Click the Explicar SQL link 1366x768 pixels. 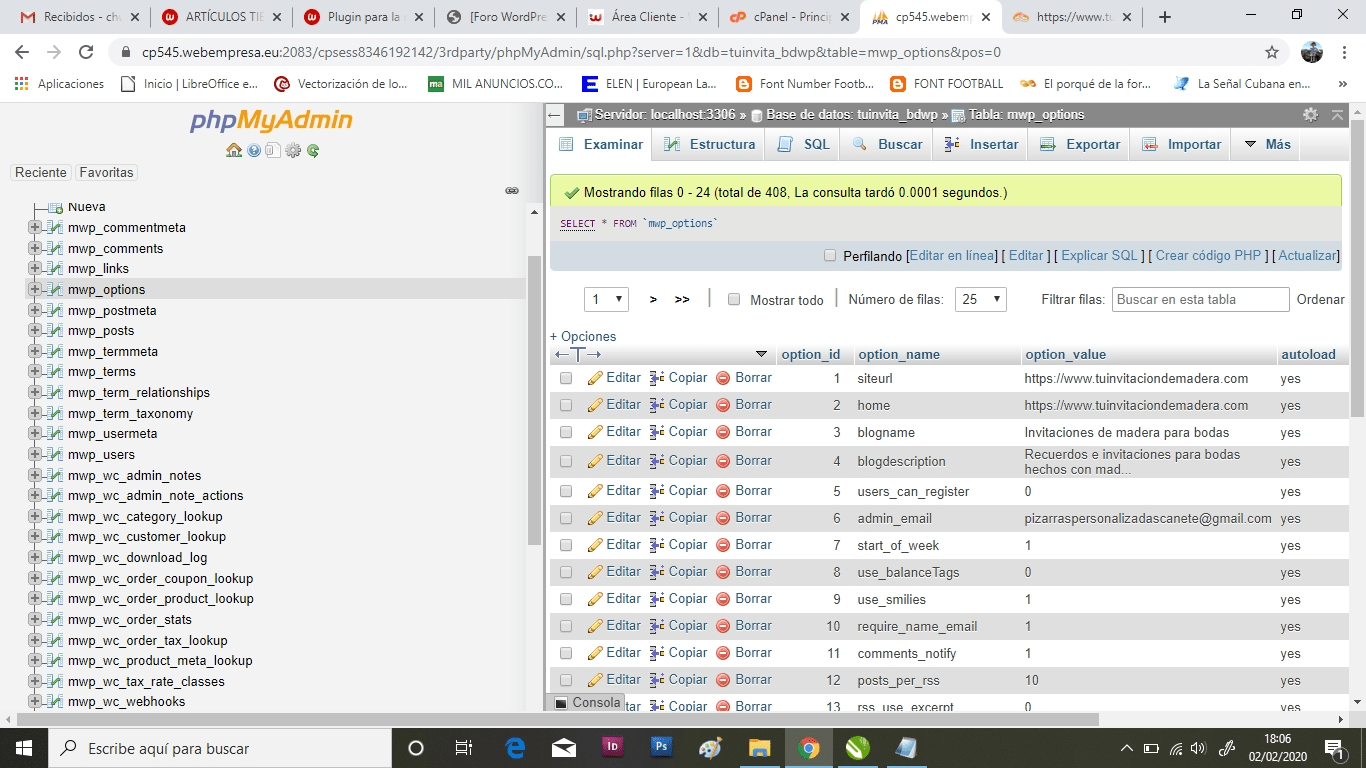point(1100,256)
